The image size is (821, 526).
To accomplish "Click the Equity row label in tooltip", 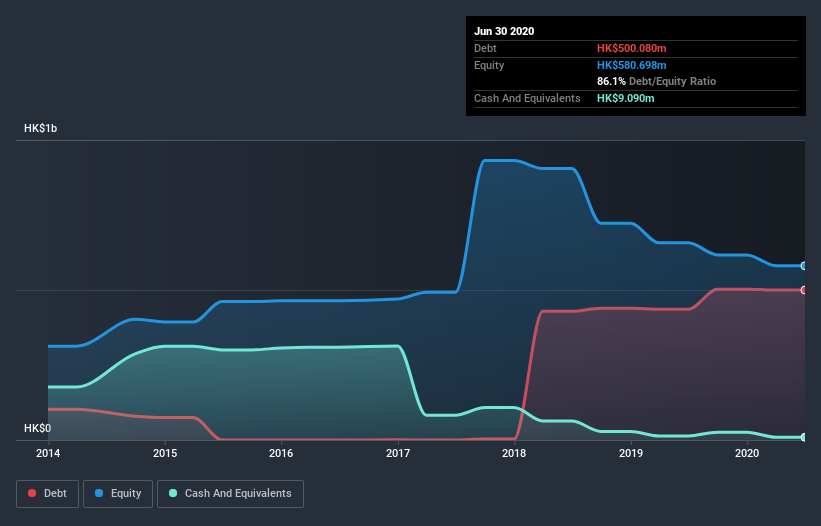I will (489, 65).
